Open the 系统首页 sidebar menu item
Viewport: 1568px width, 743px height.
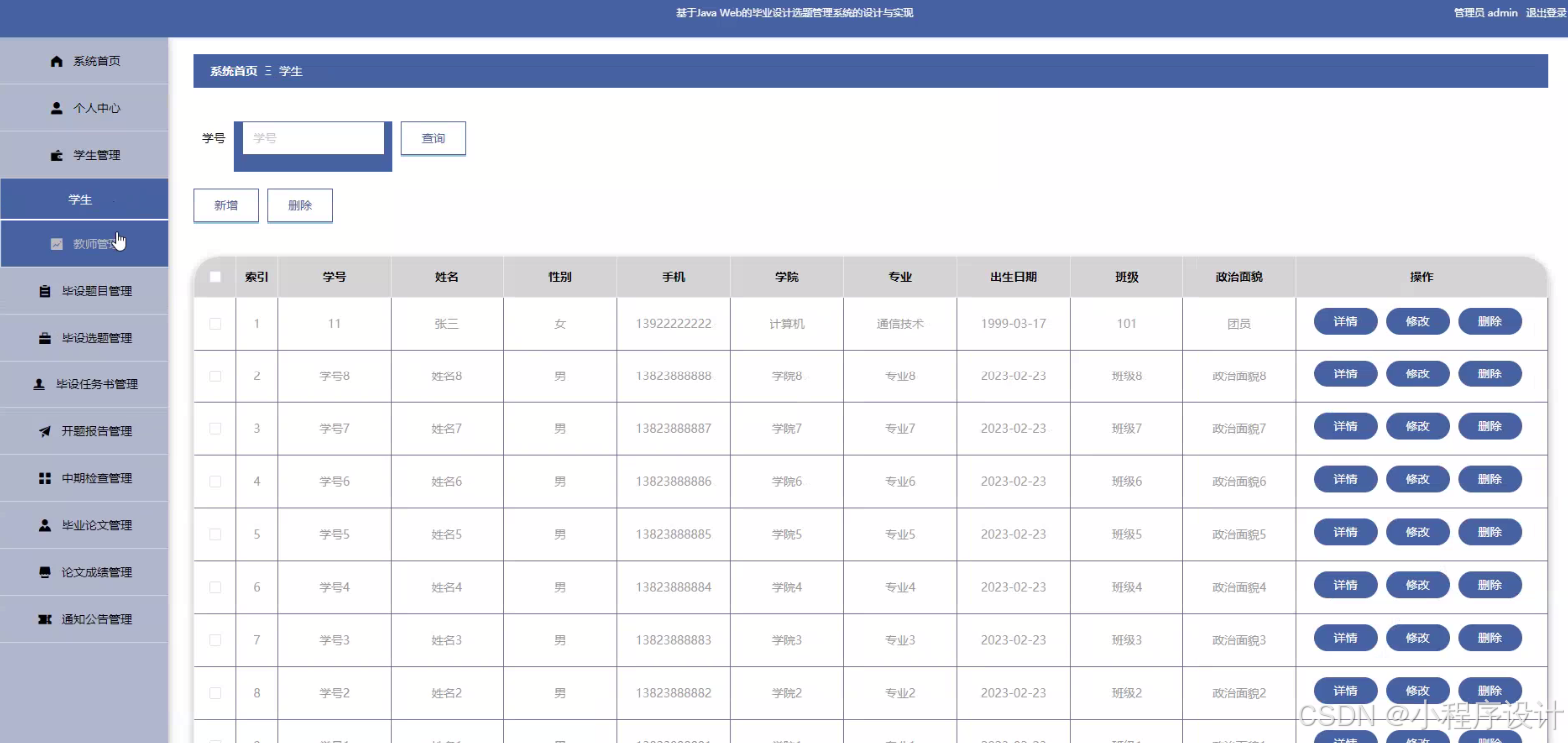(84, 61)
